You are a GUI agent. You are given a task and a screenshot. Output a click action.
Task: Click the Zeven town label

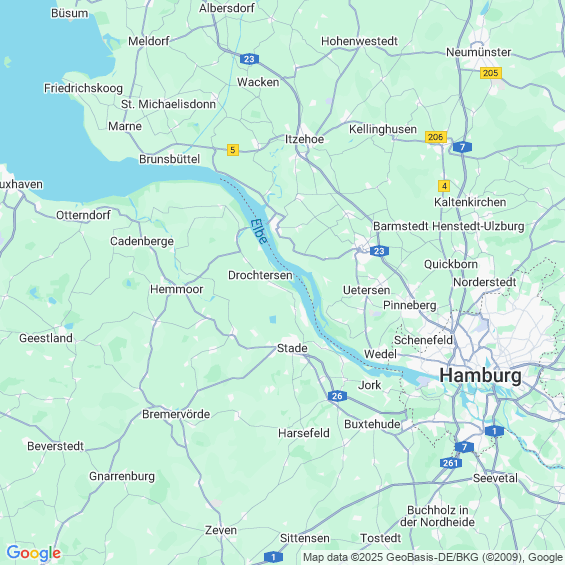(221, 530)
